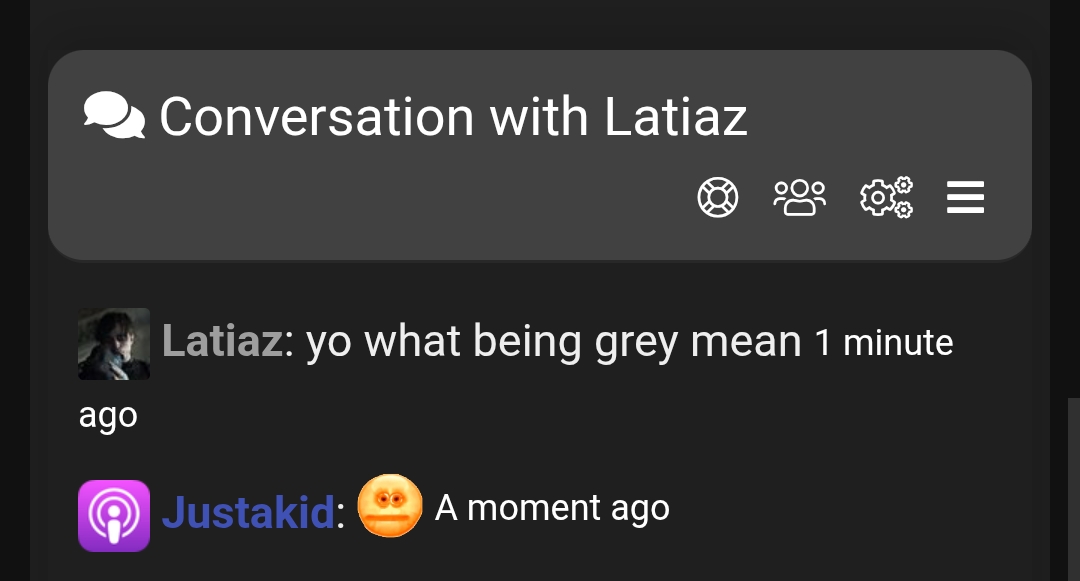Click Justakid's podcast avatar icon
This screenshot has width=1080, height=581.
(x=114, y=516)
